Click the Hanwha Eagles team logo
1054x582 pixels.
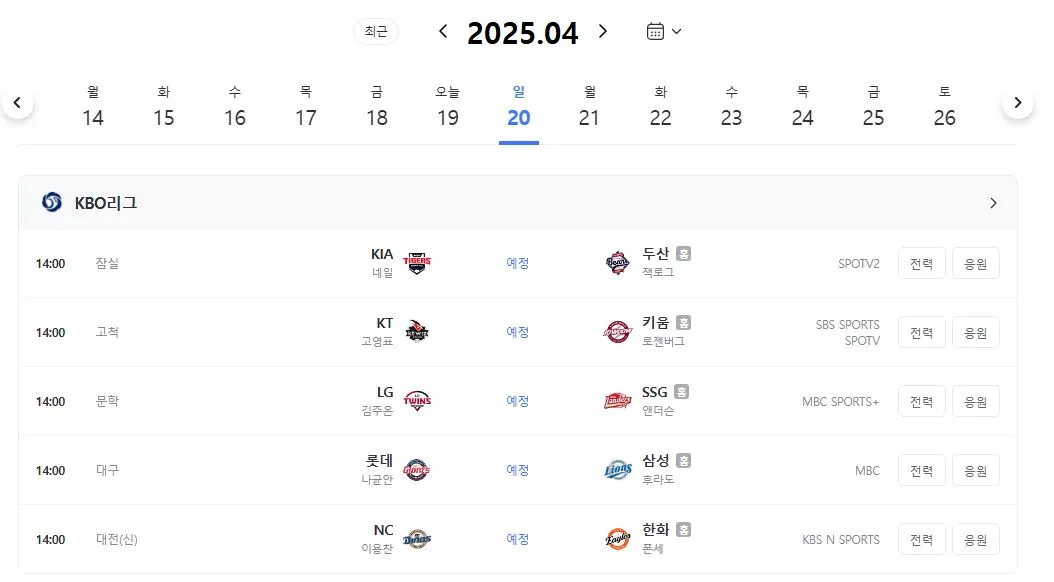[617, 539]
